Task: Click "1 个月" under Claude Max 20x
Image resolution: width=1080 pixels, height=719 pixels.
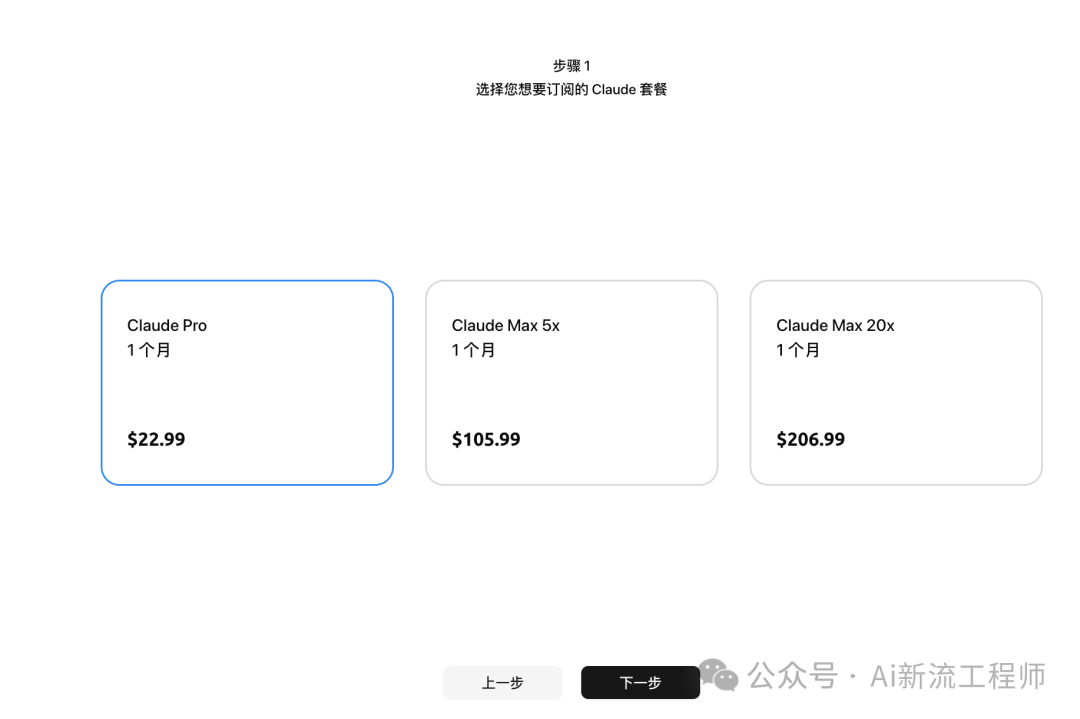Action: click(798, 350)
